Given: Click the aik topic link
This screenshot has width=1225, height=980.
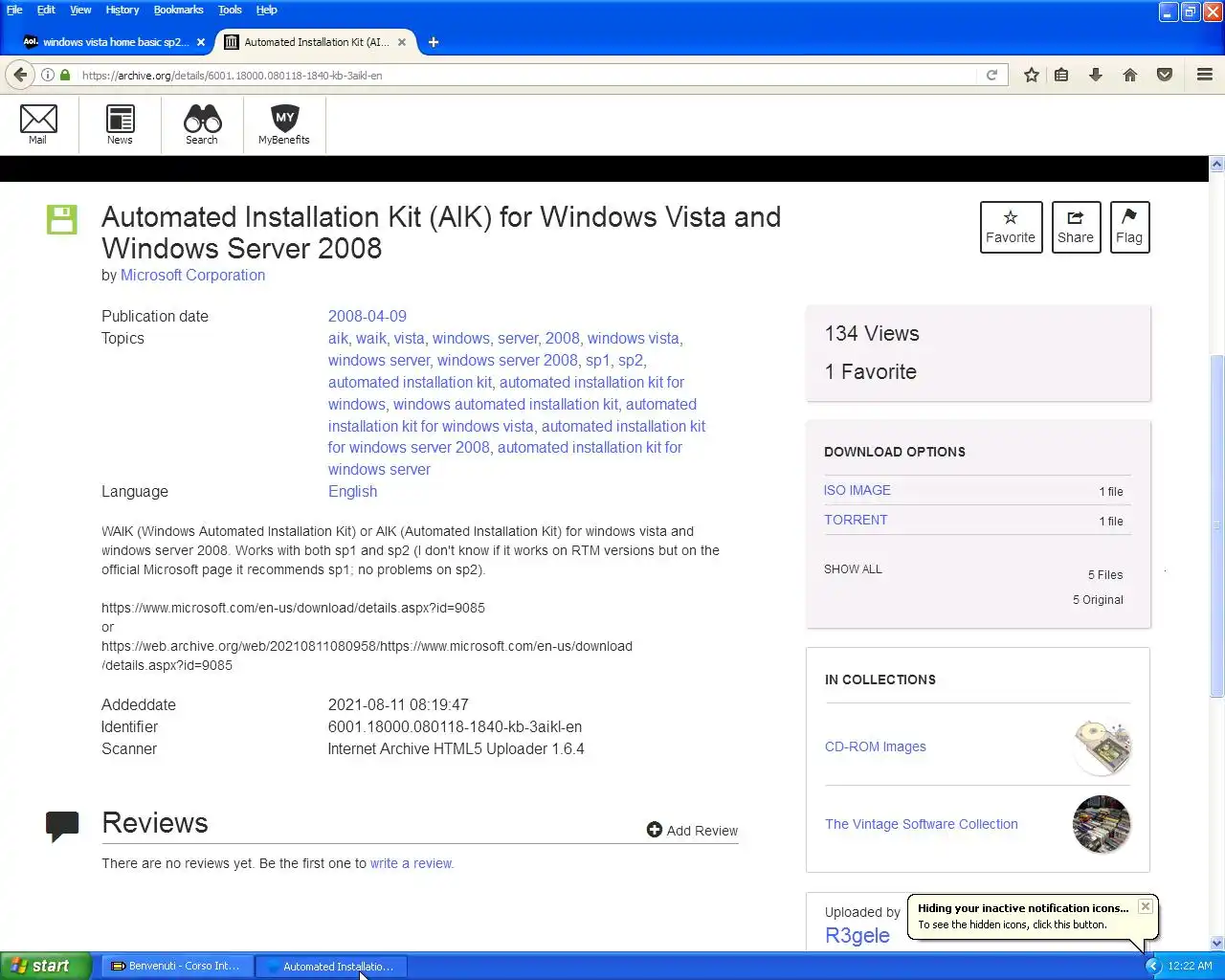Looking at the screenshot, I should [x=338, y=338].
